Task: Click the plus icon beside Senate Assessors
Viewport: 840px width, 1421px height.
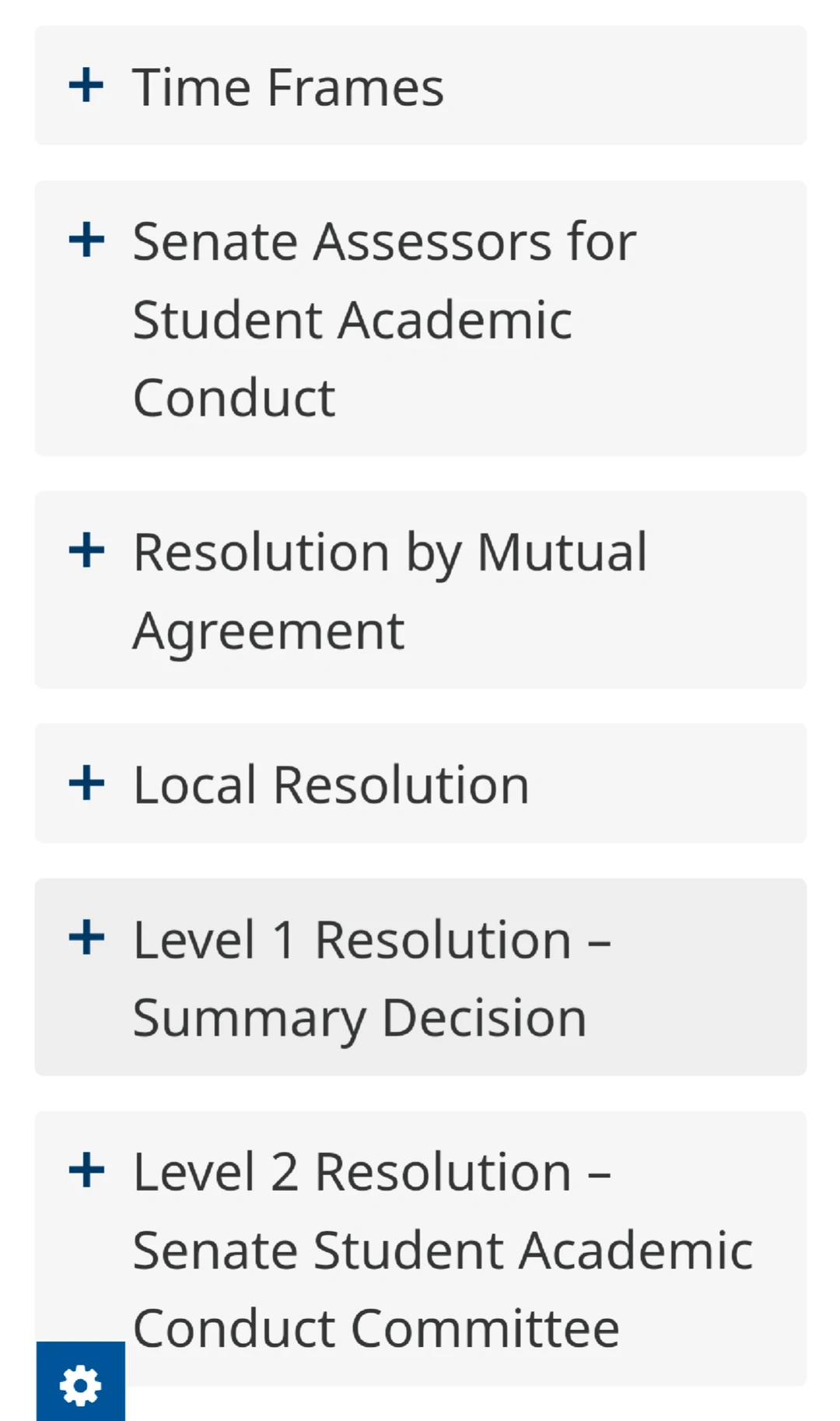Action: pos(86,240)
